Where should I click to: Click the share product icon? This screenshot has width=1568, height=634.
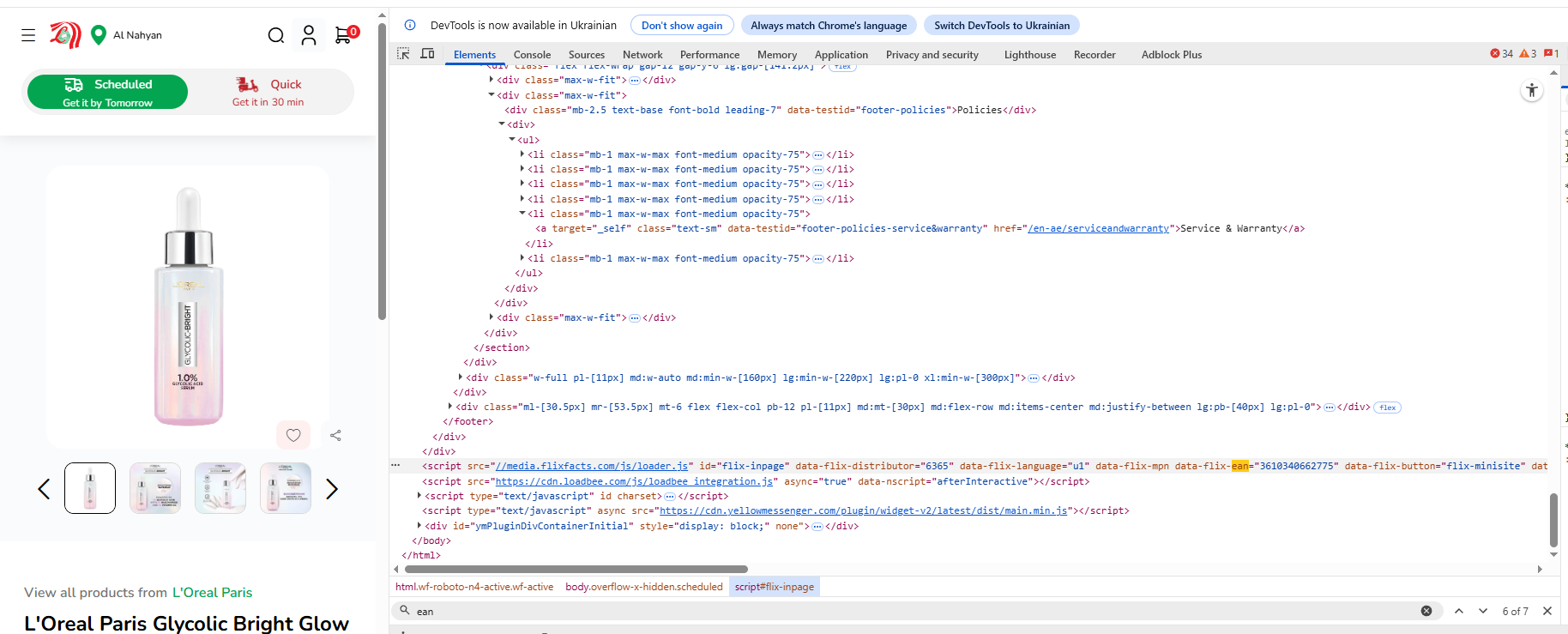[335, 435]
